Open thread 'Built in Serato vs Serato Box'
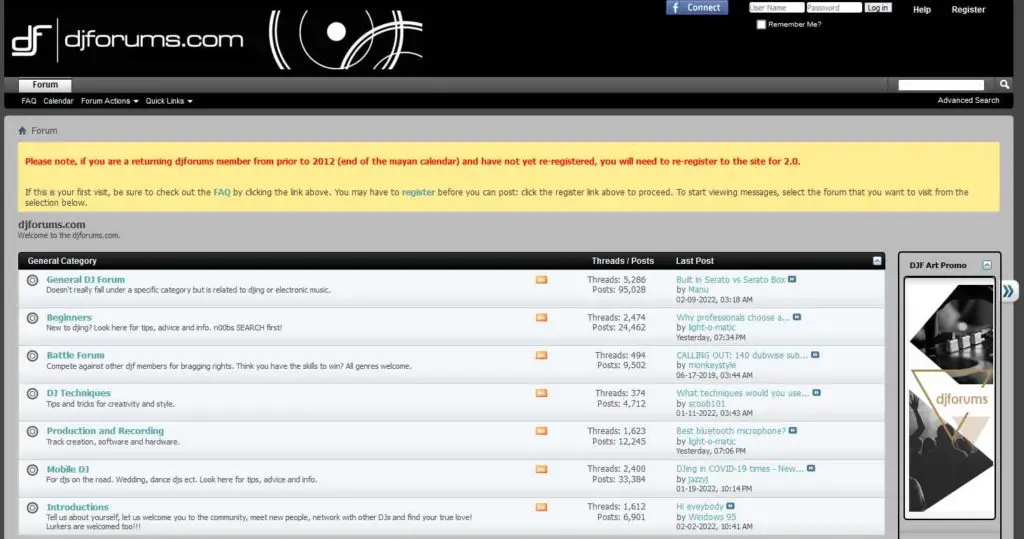 click(731, 280)
